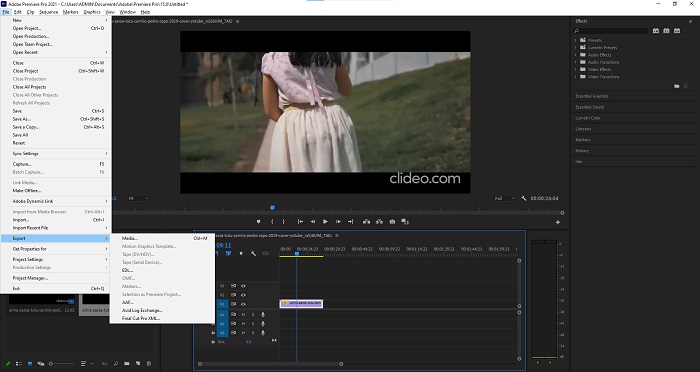Choose Avid Log Exchange... export option
Viewport: 700px width, 372px height.
142,310
